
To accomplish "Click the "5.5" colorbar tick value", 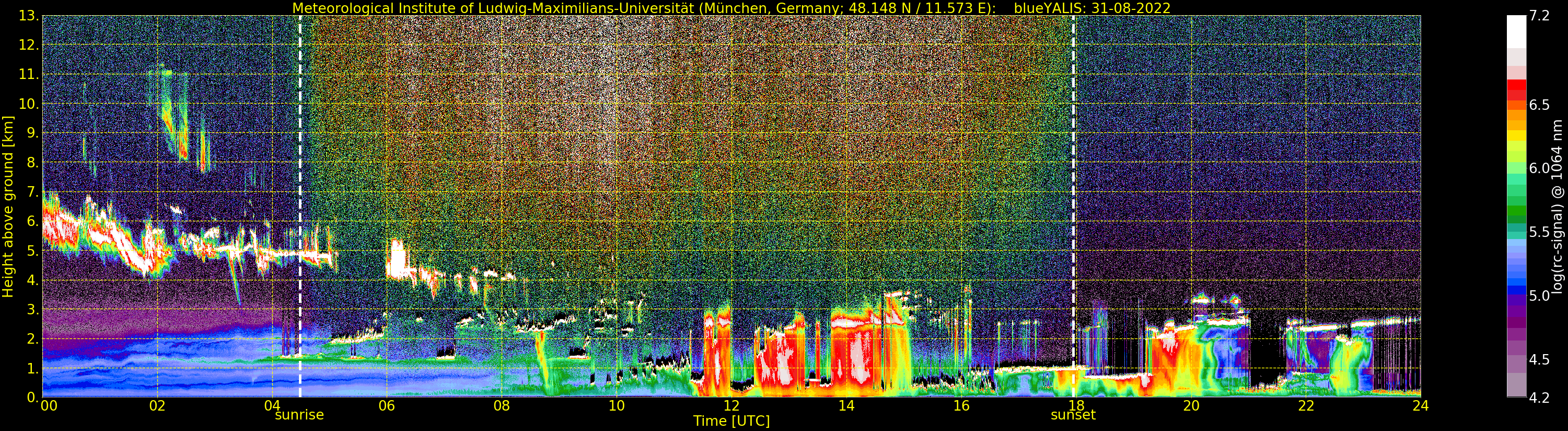I will pos(1539,232).
